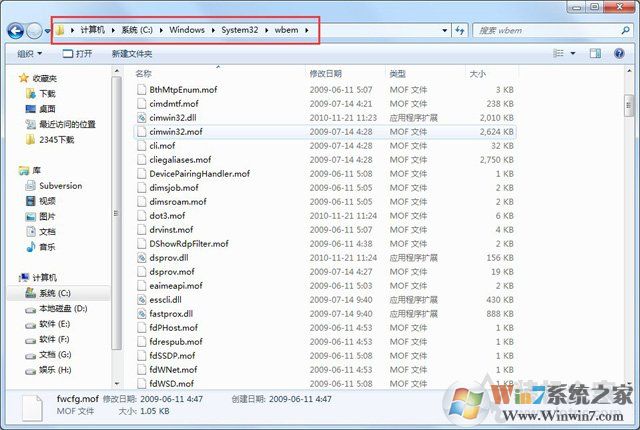Select file DevicePairingHandler.mof
The image size is (640, 430).
point(200,174)
